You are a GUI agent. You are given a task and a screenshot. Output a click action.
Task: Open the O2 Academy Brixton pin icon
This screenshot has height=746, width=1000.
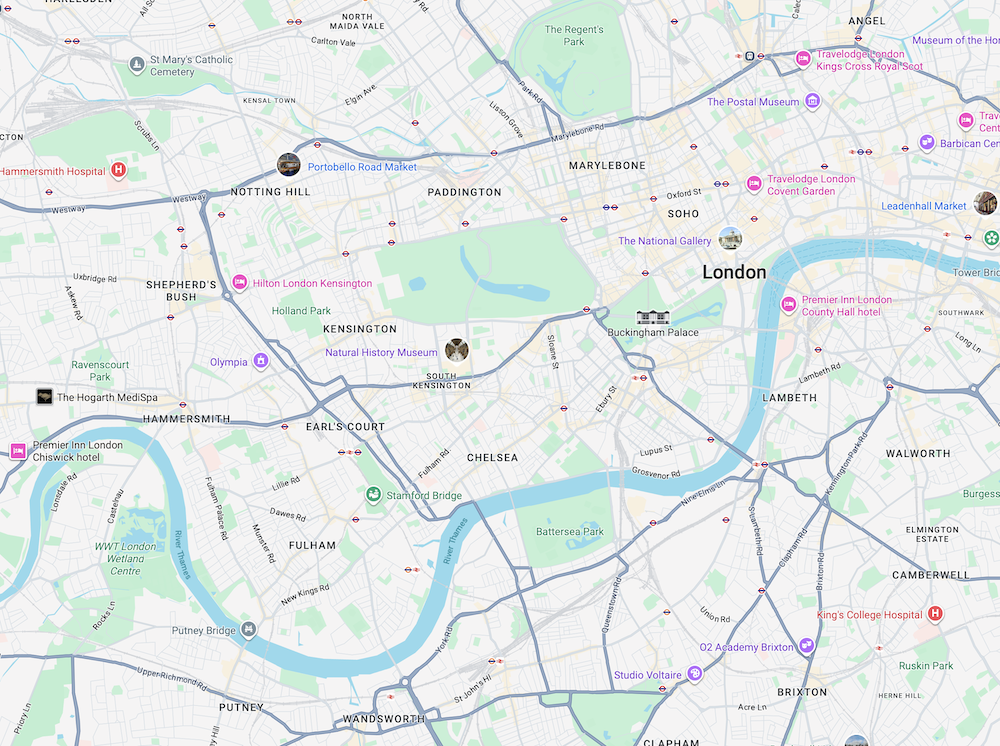click(807, 646)
